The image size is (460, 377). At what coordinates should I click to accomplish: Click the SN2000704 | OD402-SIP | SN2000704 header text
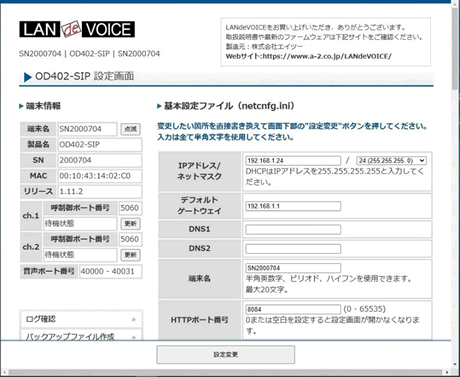point(89,54)
